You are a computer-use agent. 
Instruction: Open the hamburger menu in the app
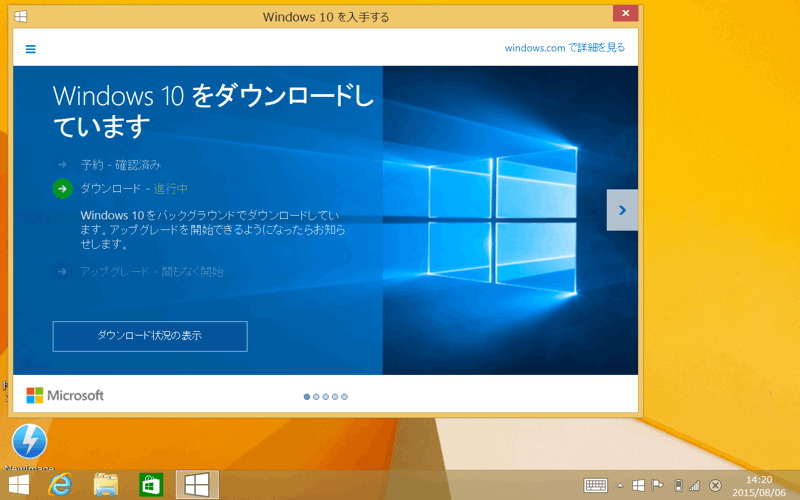(x=30, y=49)
